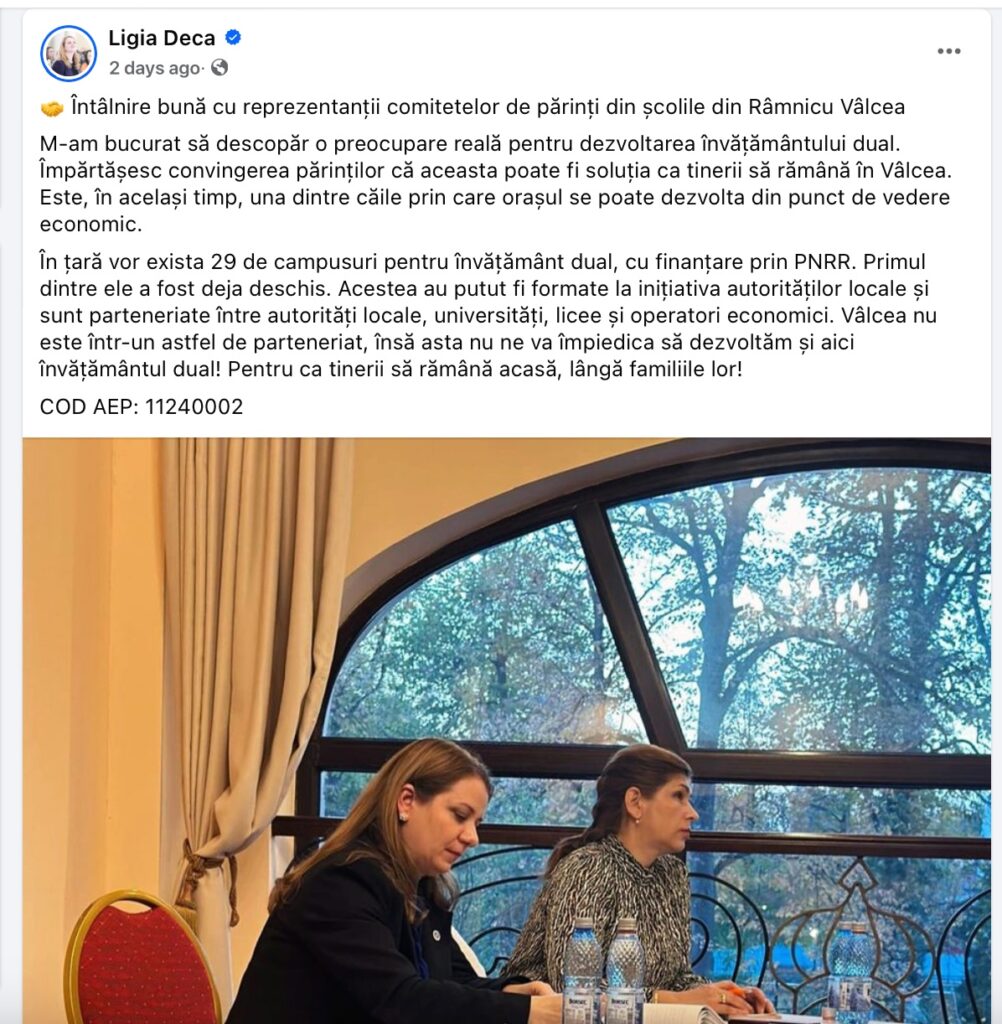The height and width of the screenshot is (1024, 1002).
Task: Click the word "PNRR" in the post
Action: (x=822, y=262)
